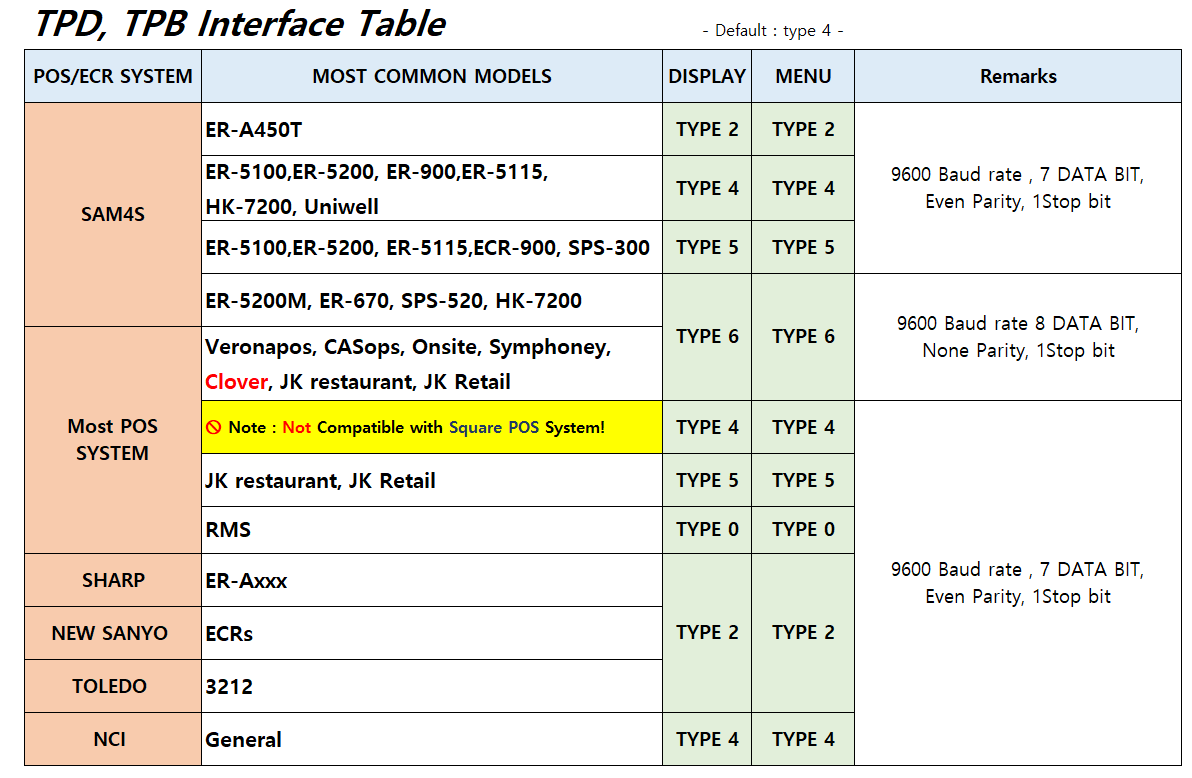Click the Most POS SYSTEM cell
Image resolution: width=1192 pixels, height=778 pixels.
[113, 440]
